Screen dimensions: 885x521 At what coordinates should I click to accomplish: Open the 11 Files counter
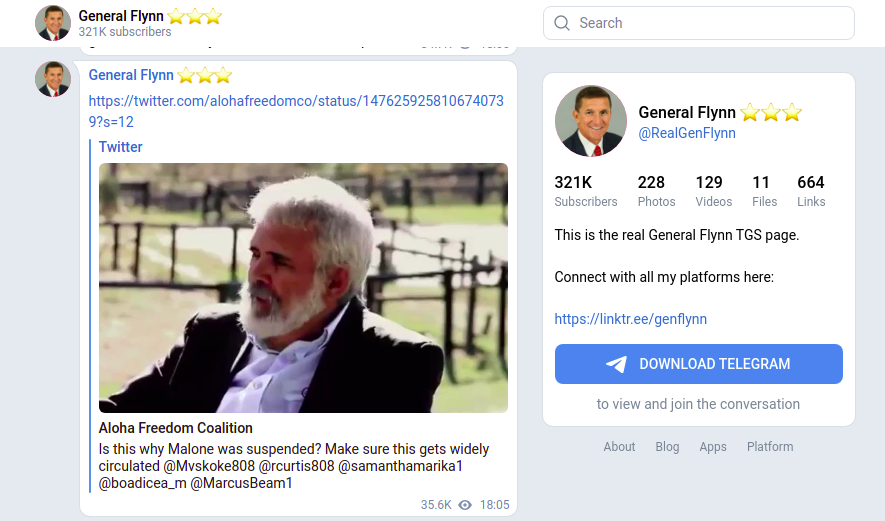764,191
